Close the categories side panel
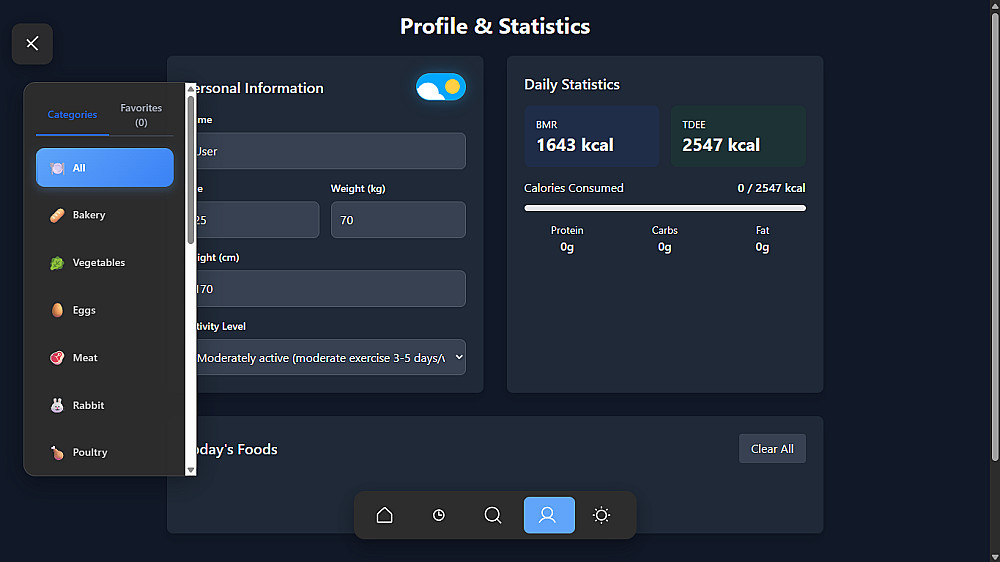The width and height of the screenshot is (1000, 562). click(32, 43)
